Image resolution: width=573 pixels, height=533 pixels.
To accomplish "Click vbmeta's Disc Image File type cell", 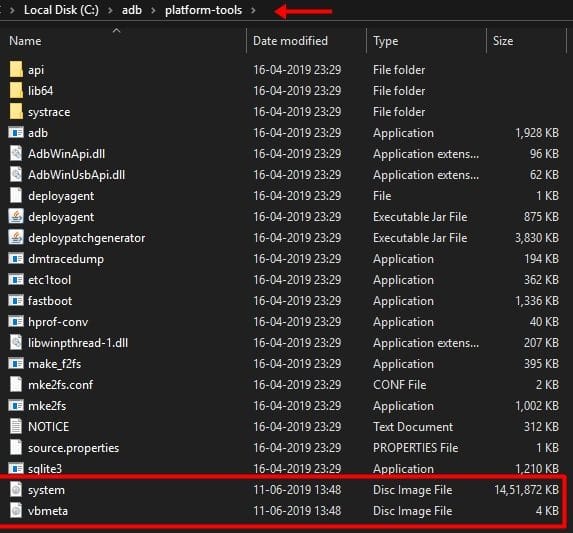I will click(x=413, y=510).
